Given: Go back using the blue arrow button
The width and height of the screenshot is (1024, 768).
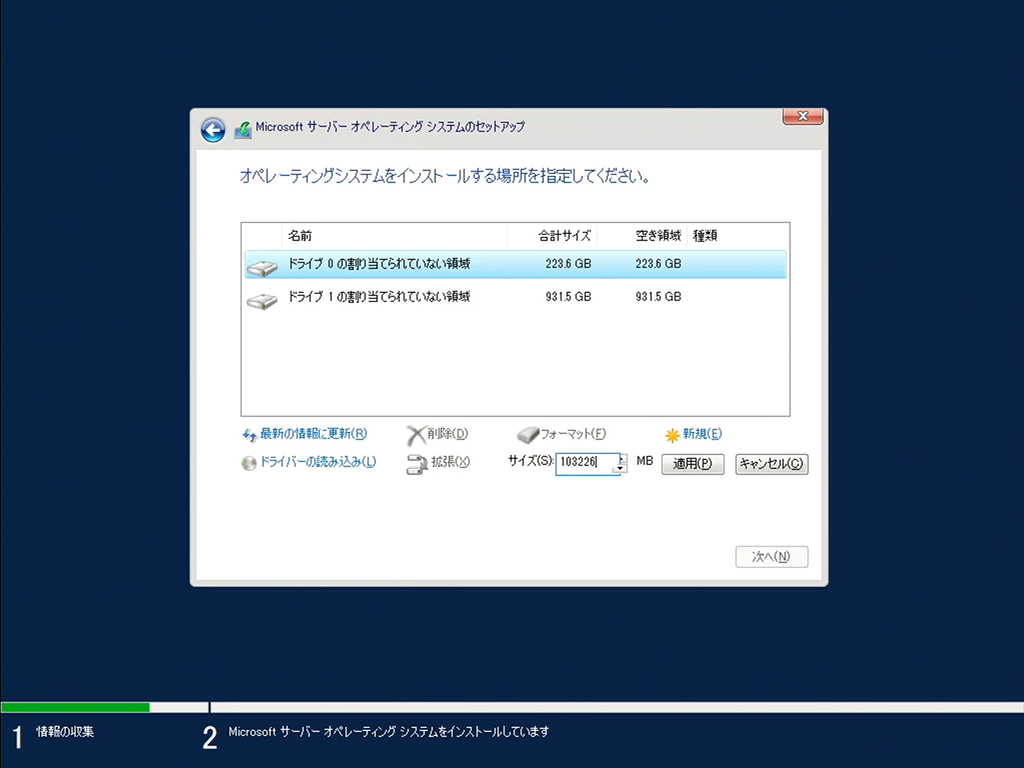Looking at the screenshot, I should (x=213, y=130).
